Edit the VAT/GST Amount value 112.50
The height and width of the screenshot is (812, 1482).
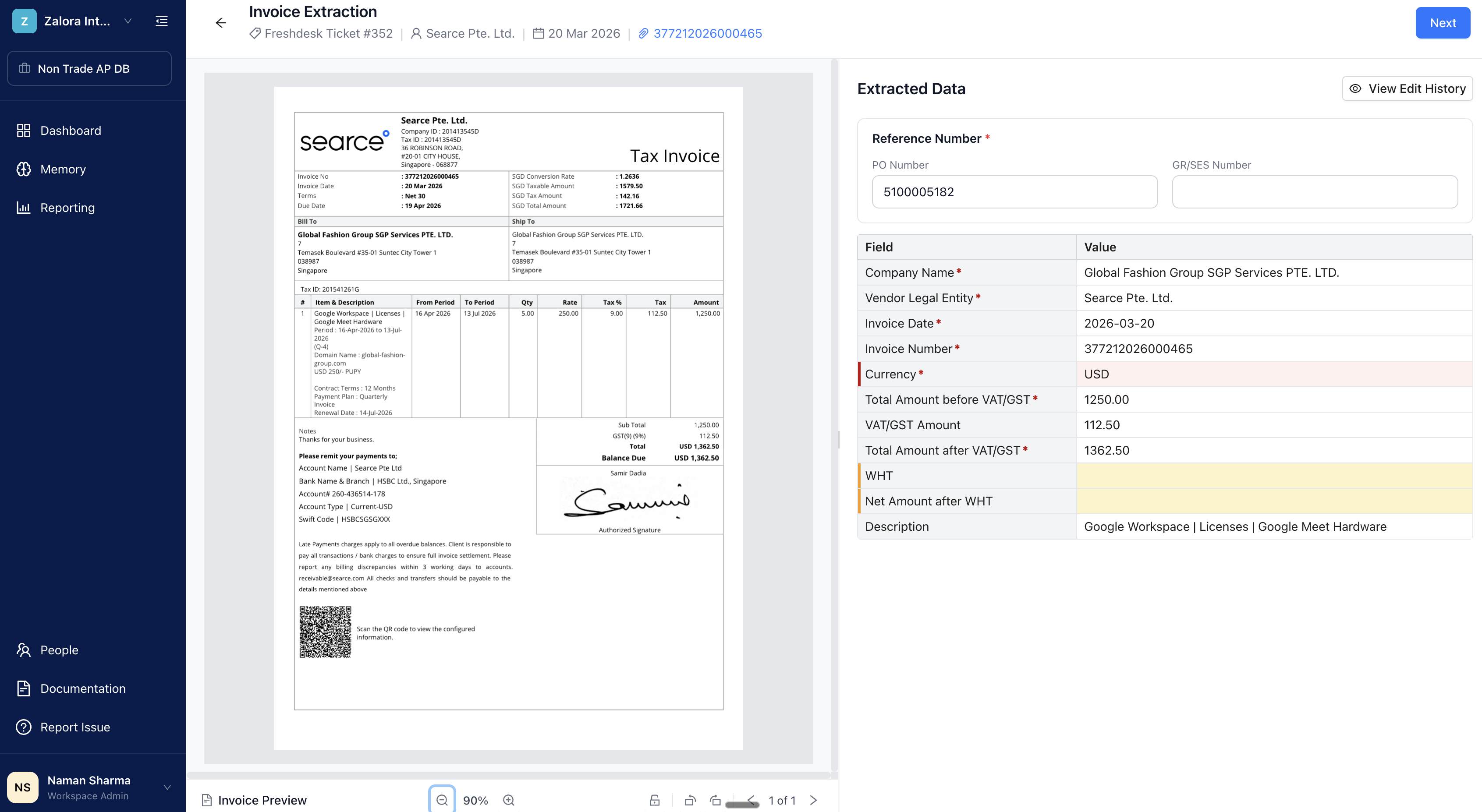1274,425
